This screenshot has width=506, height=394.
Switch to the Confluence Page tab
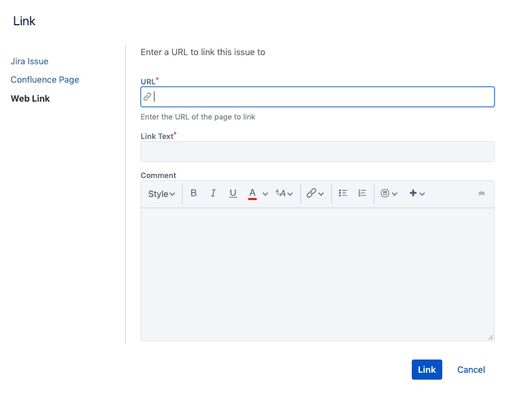point(45,80)
